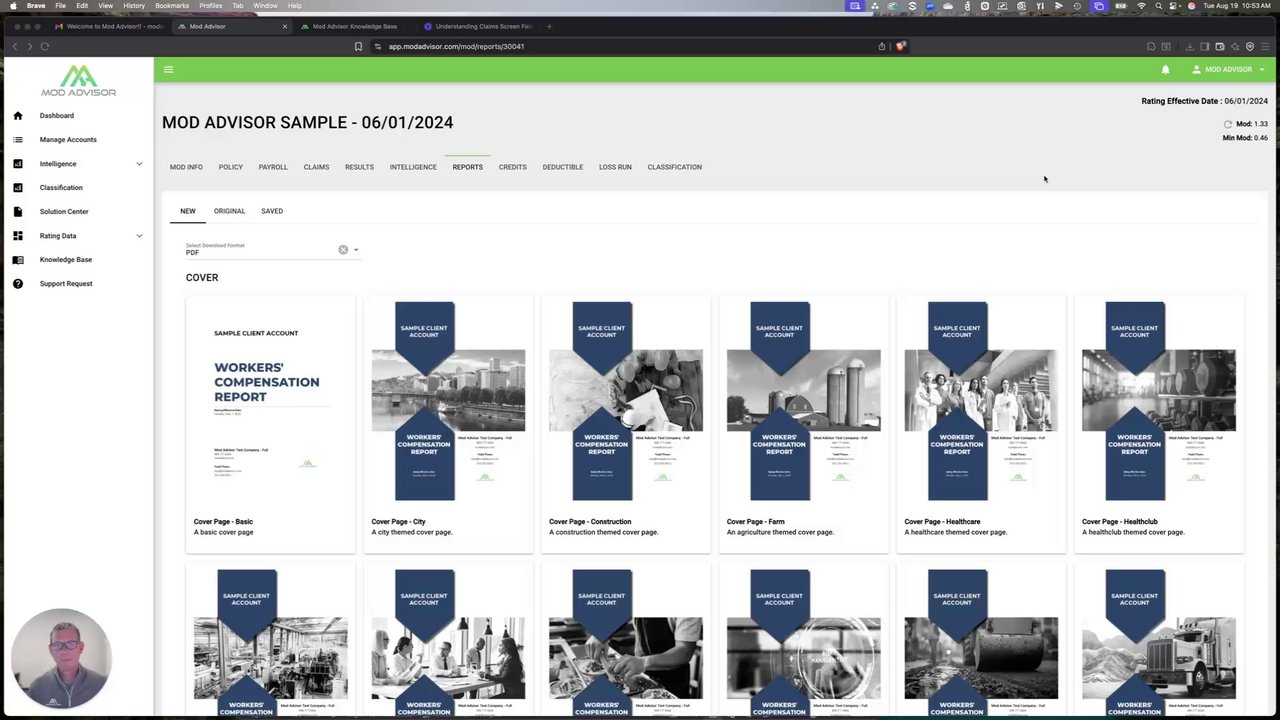Open the Manage Accounts link
The width and height of the screenshot is (1280, 720).
click(68, 140)
